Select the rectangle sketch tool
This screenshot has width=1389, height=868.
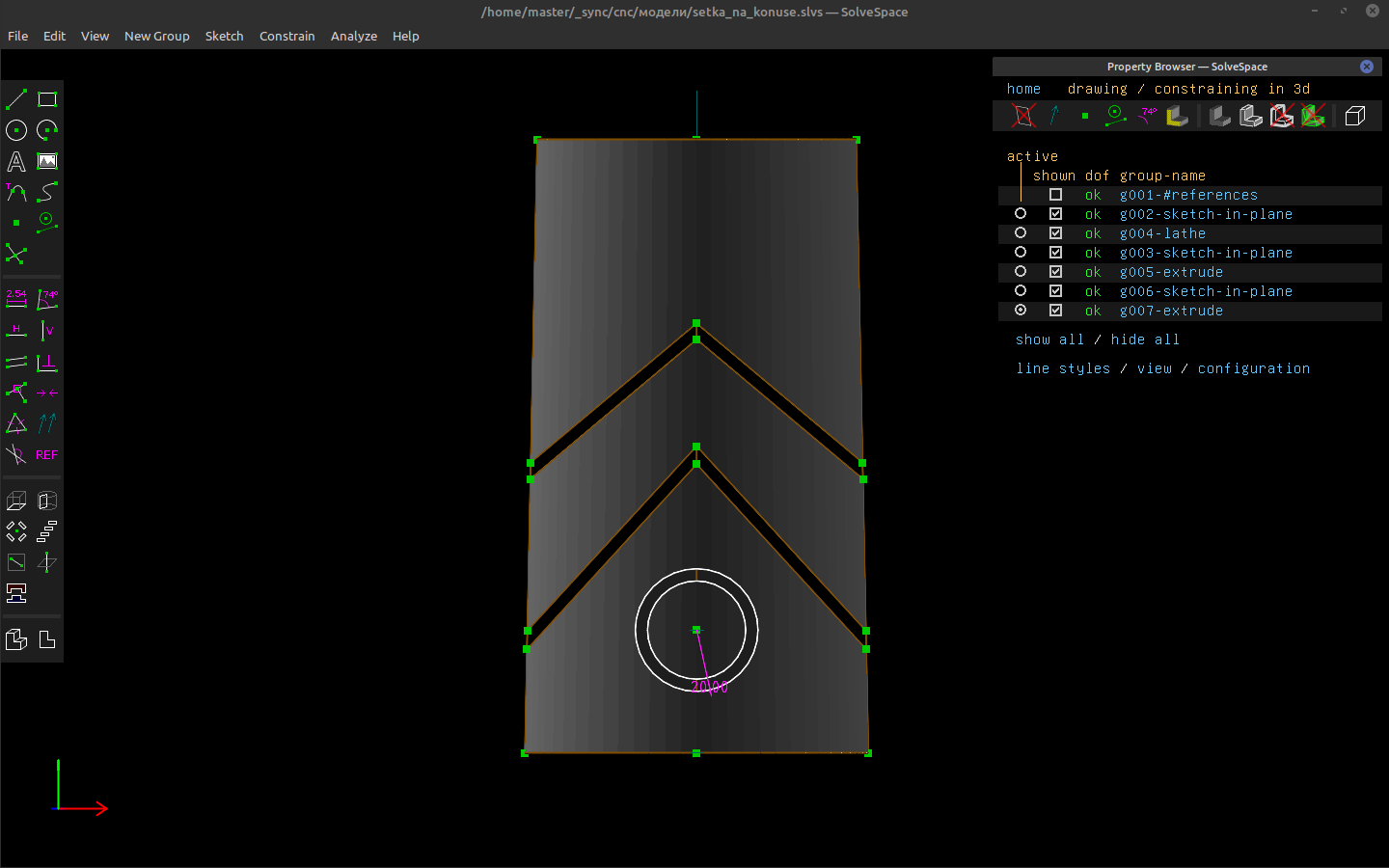pyautogui.click(x=47, y=99)
